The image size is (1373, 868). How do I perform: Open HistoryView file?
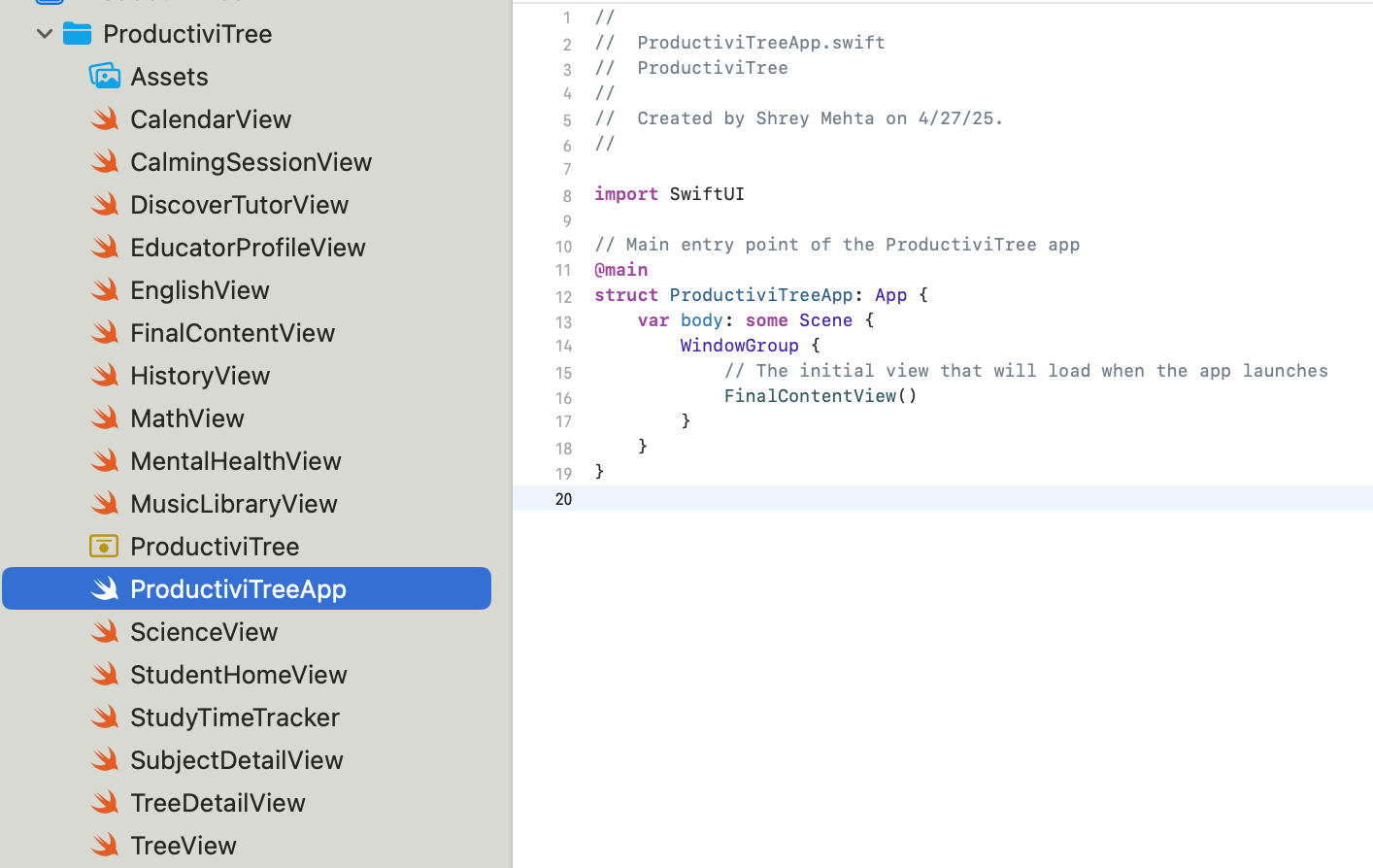[x=200, y=375]
